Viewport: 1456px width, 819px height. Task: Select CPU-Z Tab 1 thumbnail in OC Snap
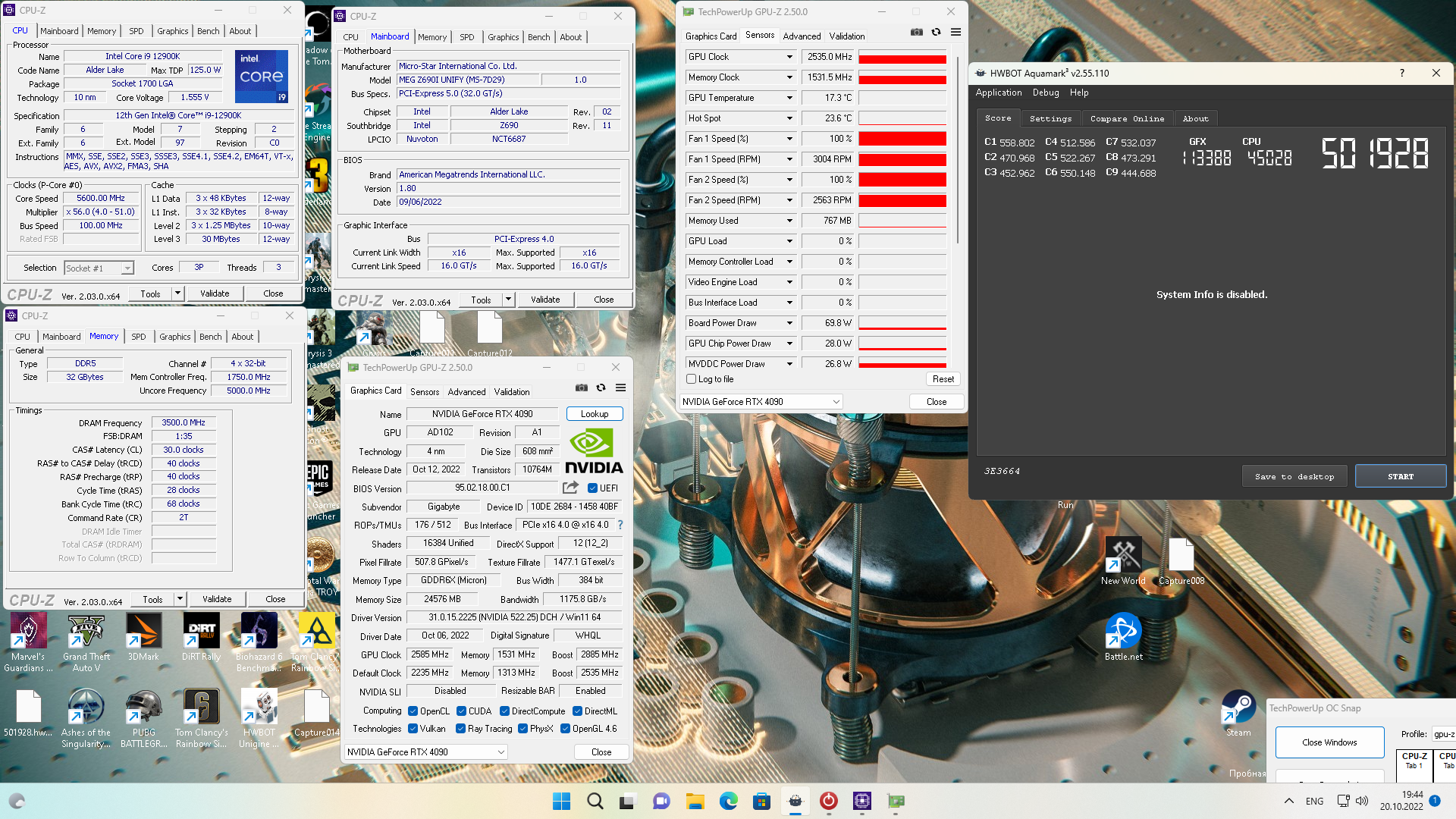[x=1414, y=764]
